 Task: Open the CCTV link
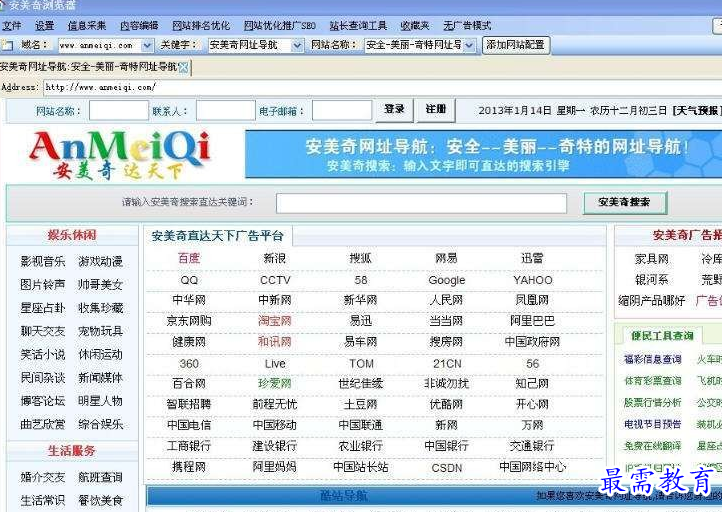tap(275, 280)
